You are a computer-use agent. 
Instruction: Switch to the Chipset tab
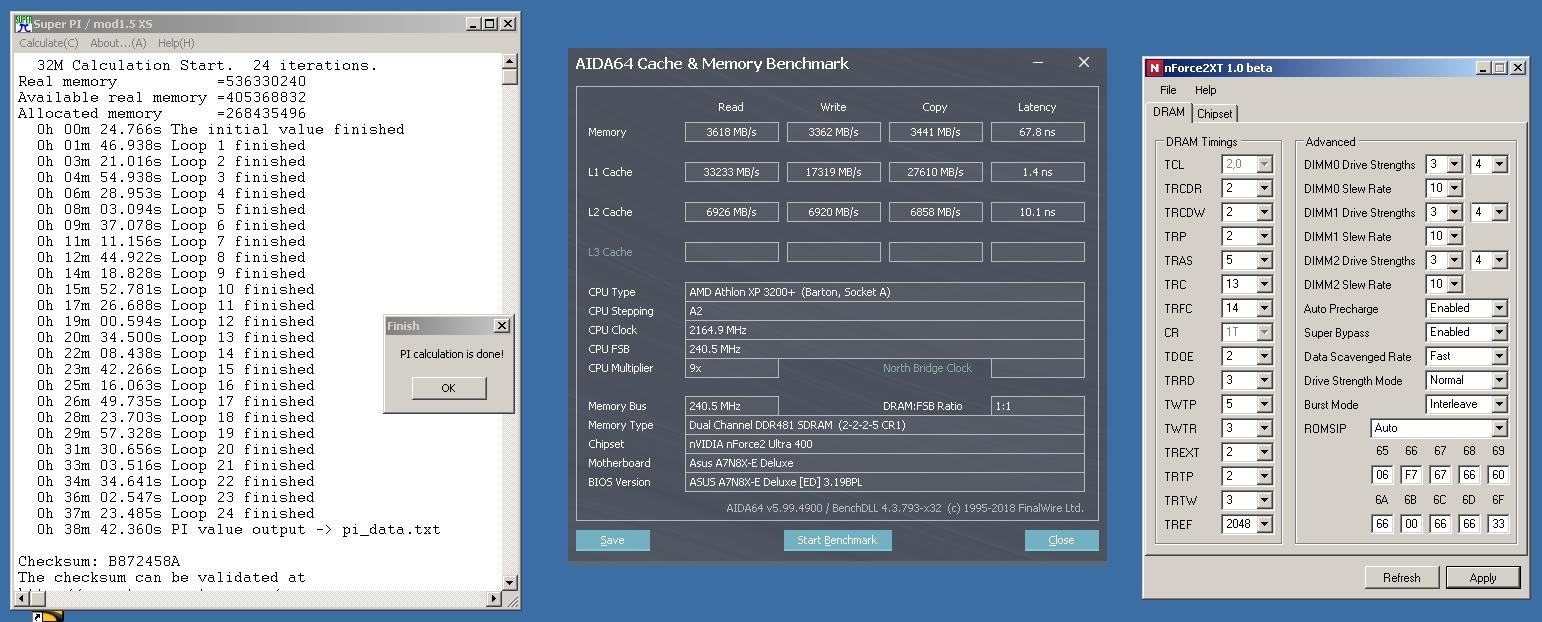1215,114
